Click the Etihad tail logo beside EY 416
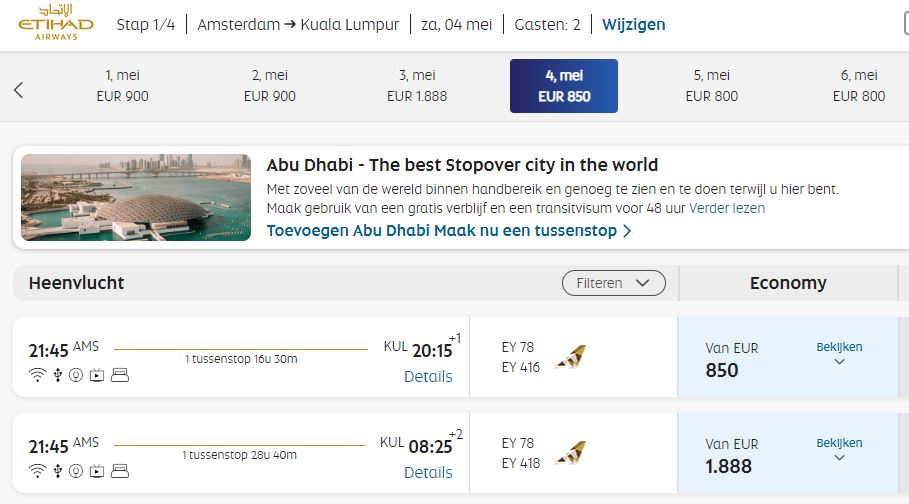Screen dimensions: 909x504 point(570,357)
